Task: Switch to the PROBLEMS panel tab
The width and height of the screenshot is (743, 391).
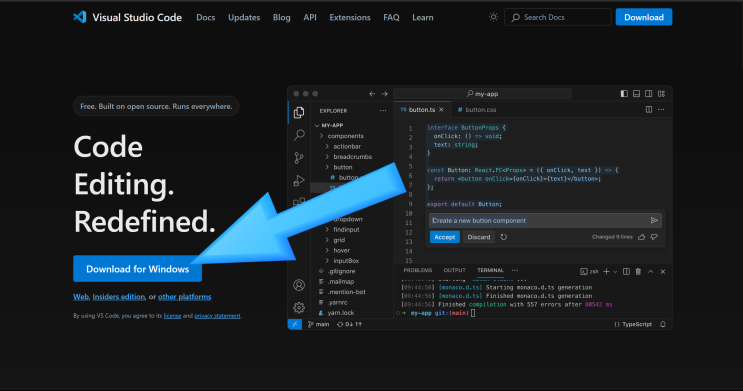Action: click(x=417, y=270)
